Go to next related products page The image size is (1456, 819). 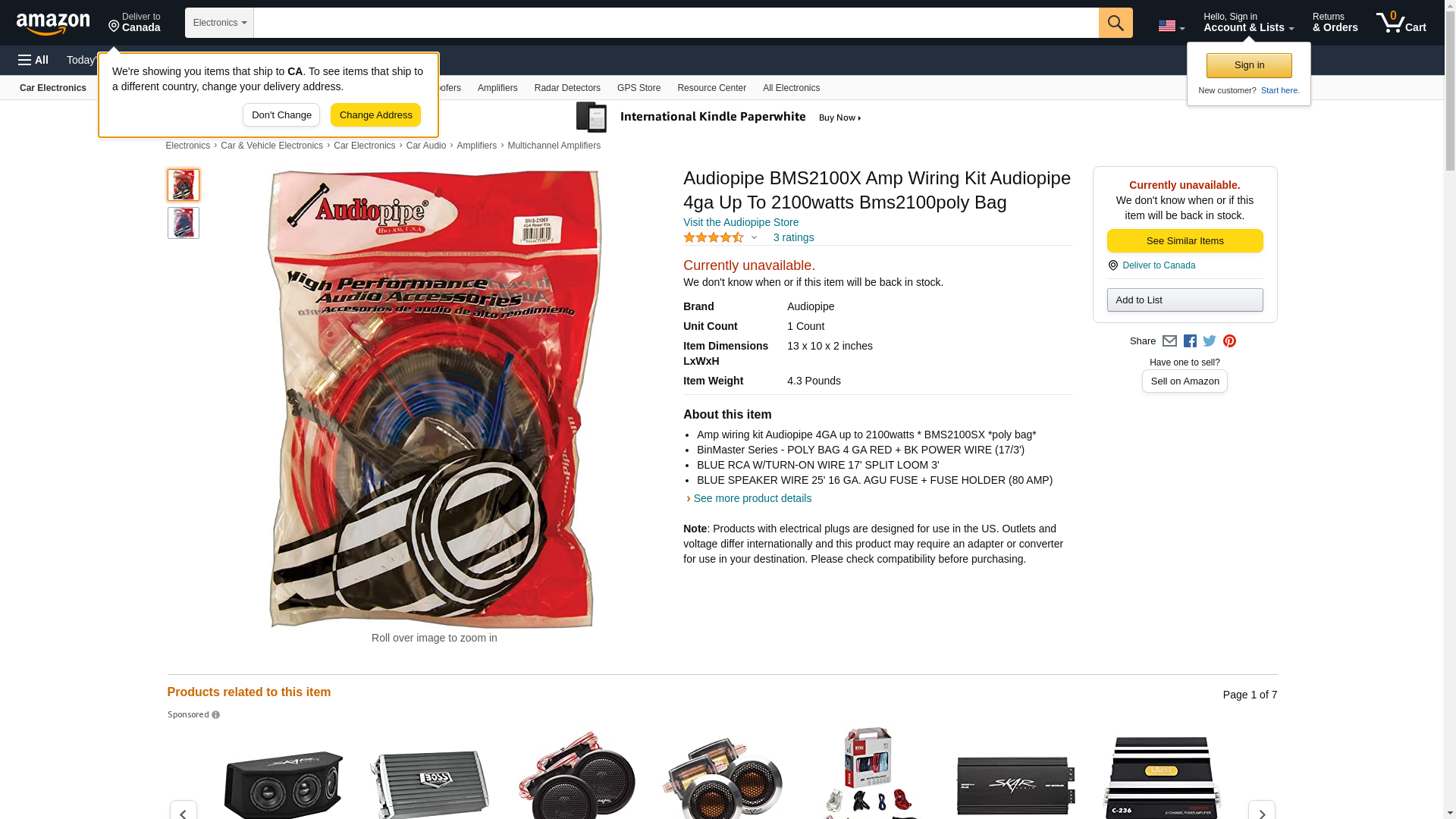(x=1262, y=811)
